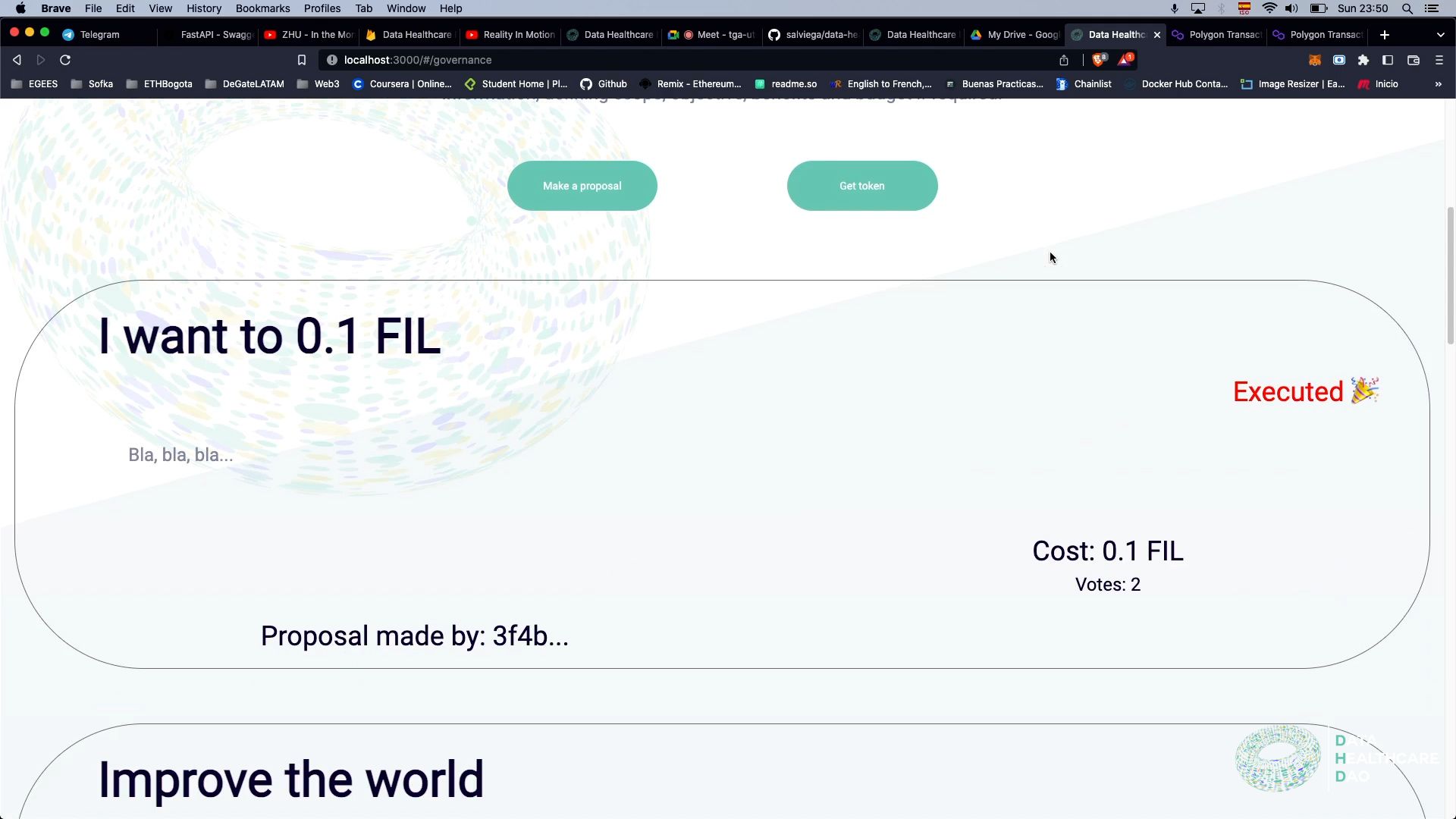Expand the tab search dropdown arrow

(x=1441, y=35)
